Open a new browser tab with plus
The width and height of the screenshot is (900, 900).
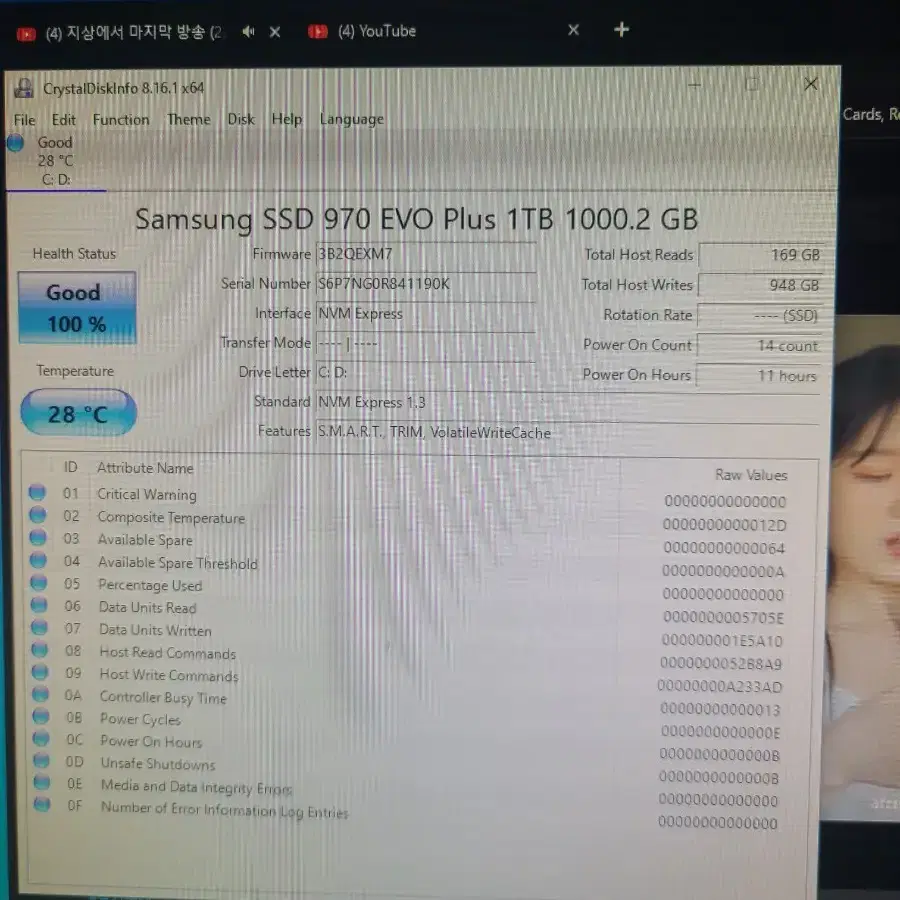pos(621,29)
